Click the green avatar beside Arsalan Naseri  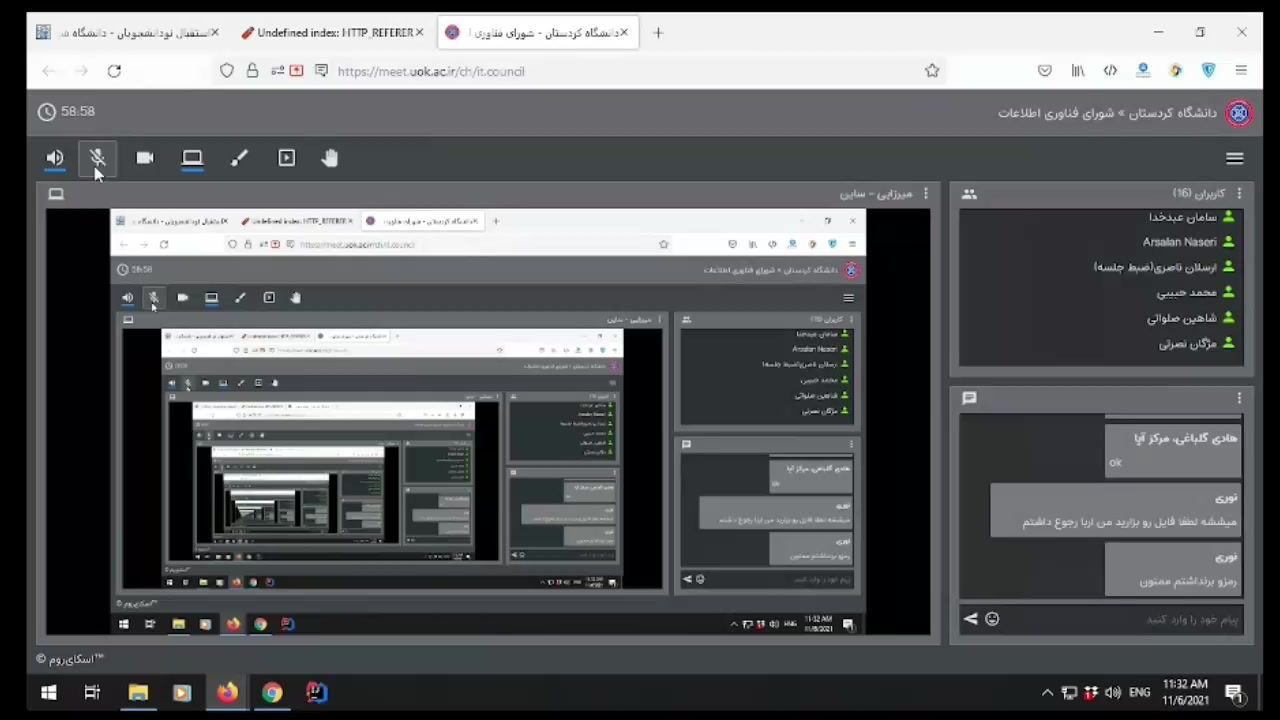[1228, 242]
